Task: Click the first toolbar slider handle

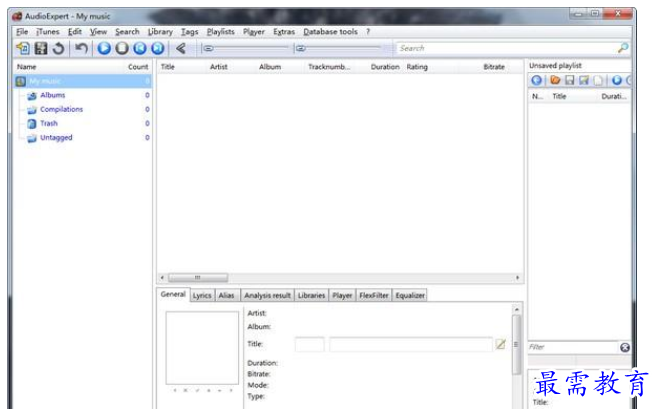Action: click(x=208, y=49)
